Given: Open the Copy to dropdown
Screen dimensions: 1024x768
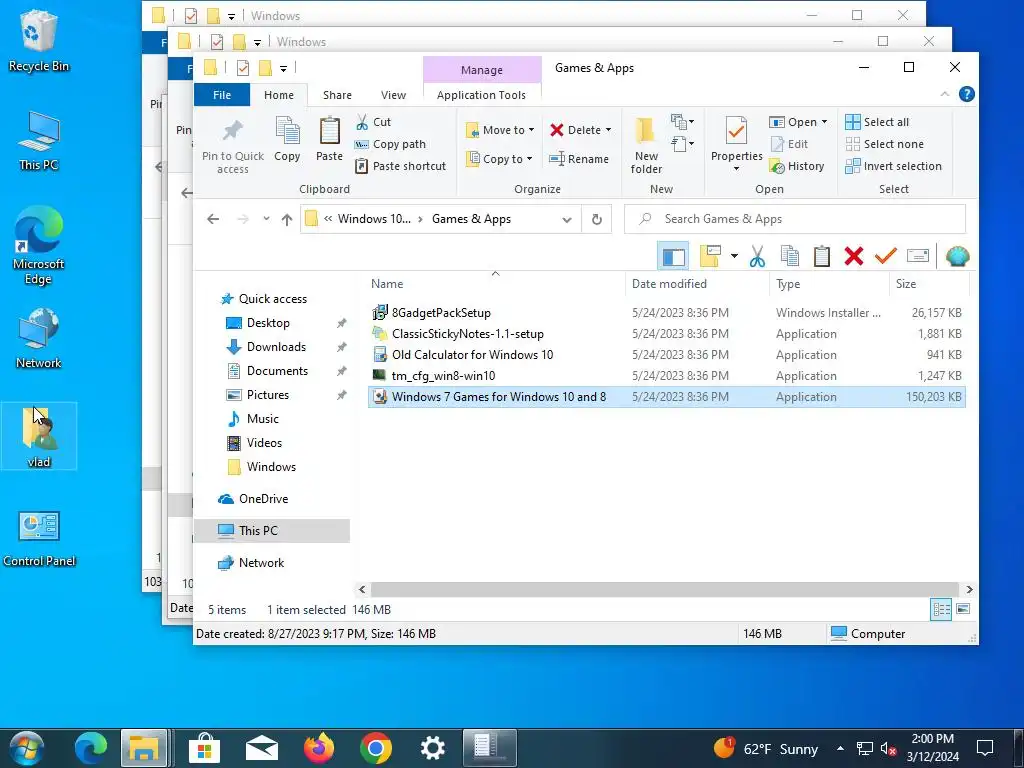Looking at the screenshot, I should (500, 159).
